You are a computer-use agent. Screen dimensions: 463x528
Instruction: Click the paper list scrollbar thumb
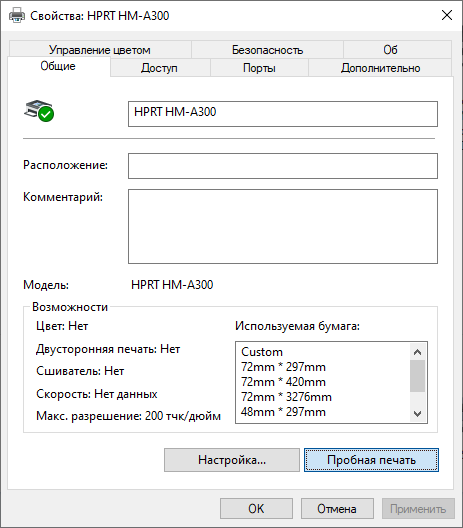point(418,376)
